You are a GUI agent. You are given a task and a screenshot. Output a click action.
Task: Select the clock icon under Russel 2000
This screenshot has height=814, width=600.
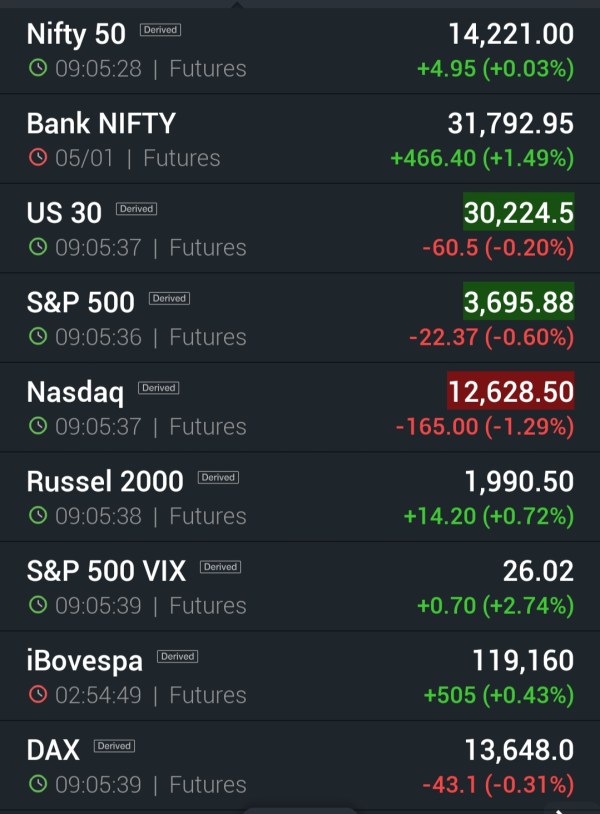tap(38, 516)
